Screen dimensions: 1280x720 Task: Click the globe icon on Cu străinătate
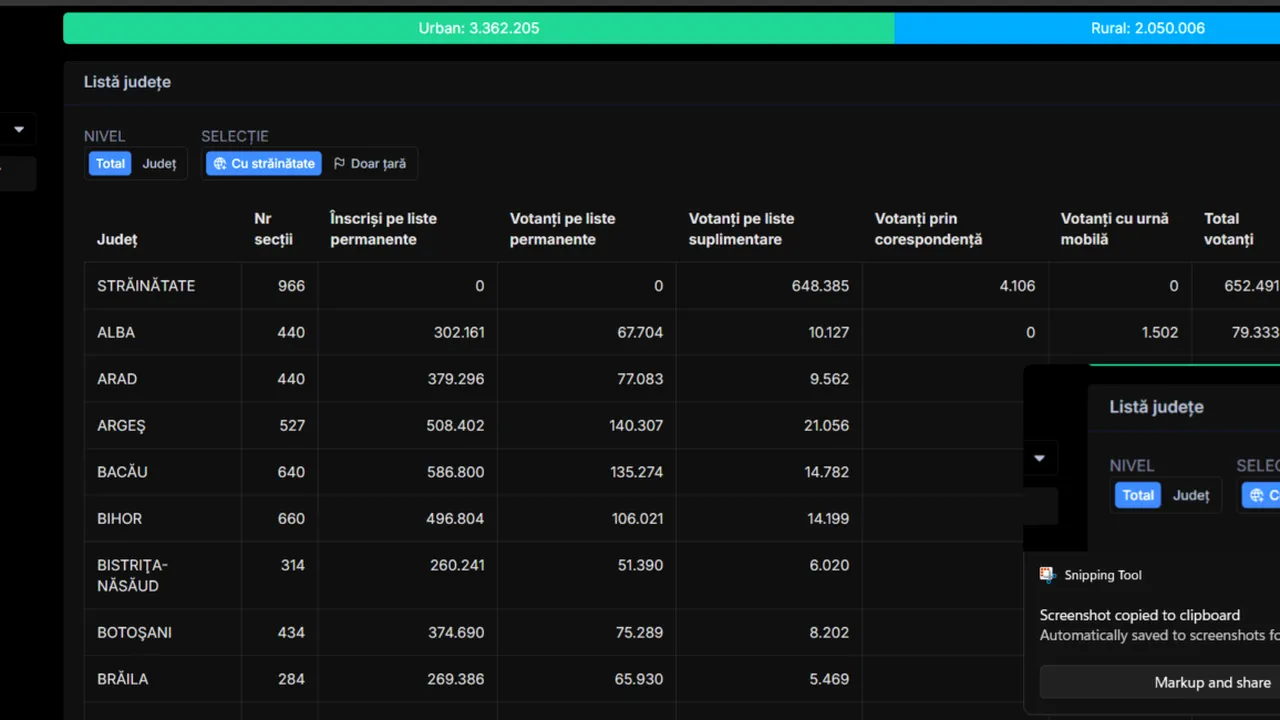(220, 164)
